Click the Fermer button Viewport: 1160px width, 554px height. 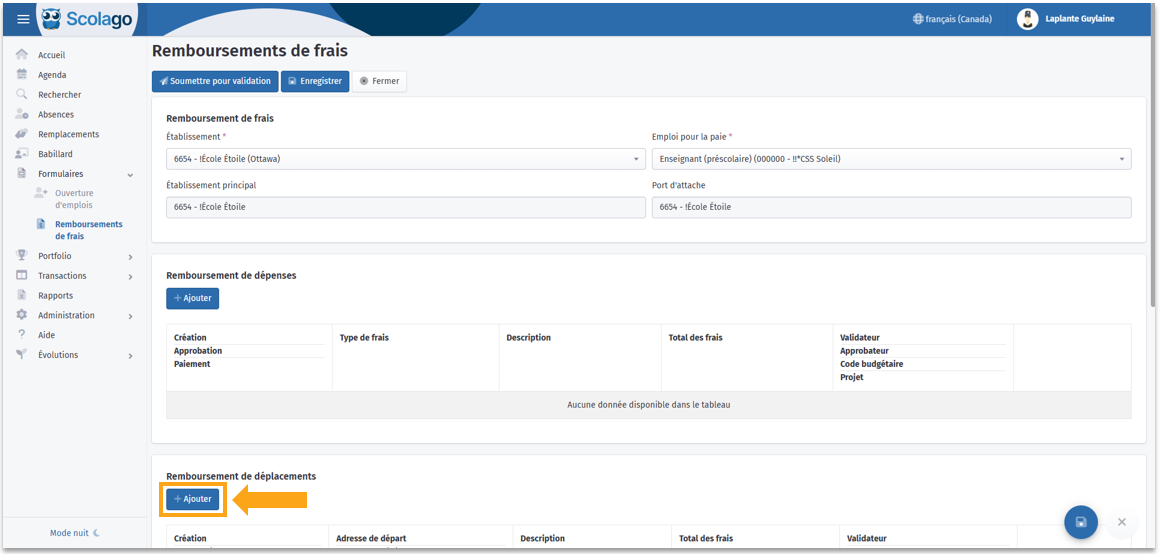point(380,81)
